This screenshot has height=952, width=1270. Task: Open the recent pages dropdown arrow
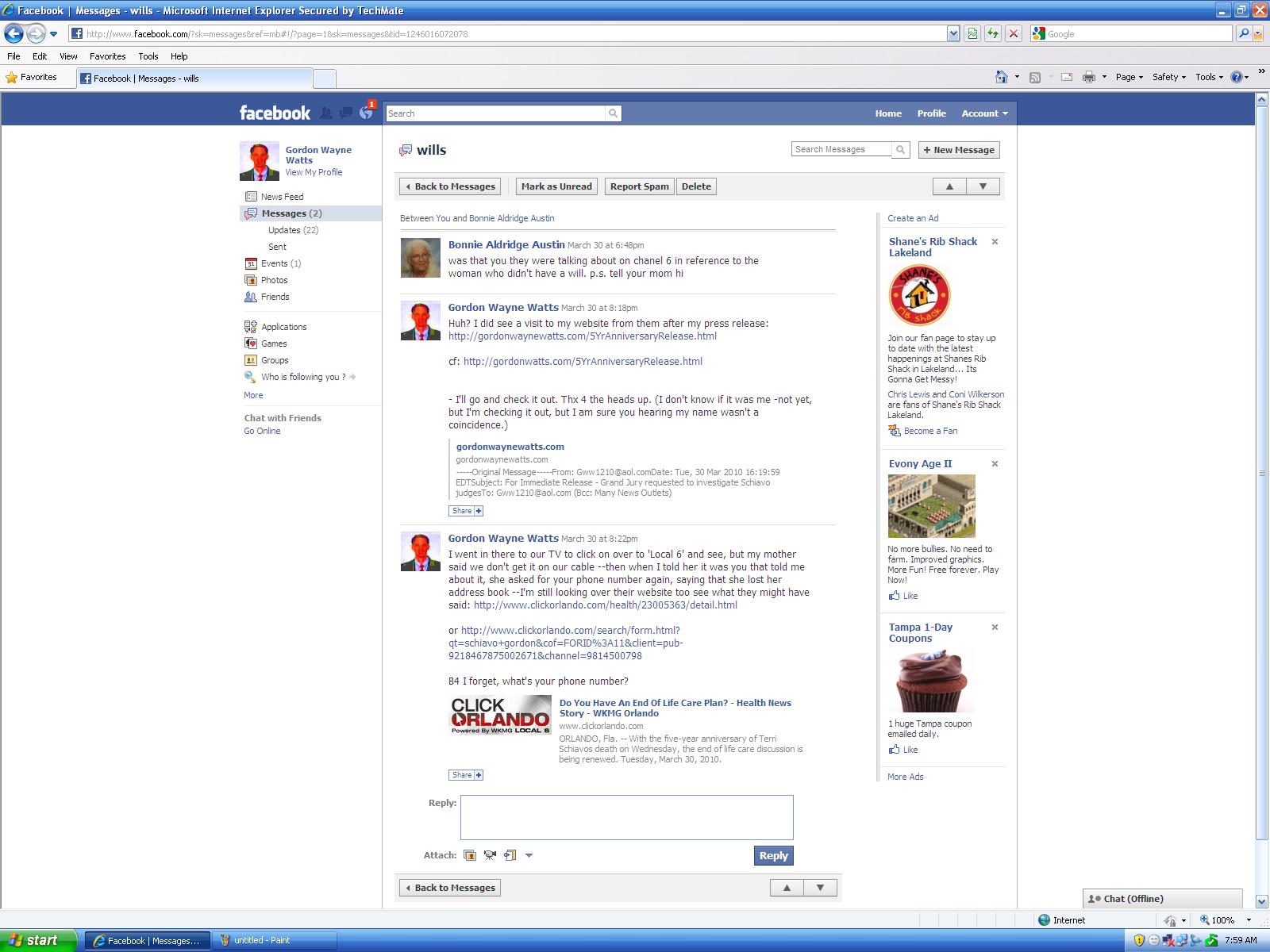53,34
